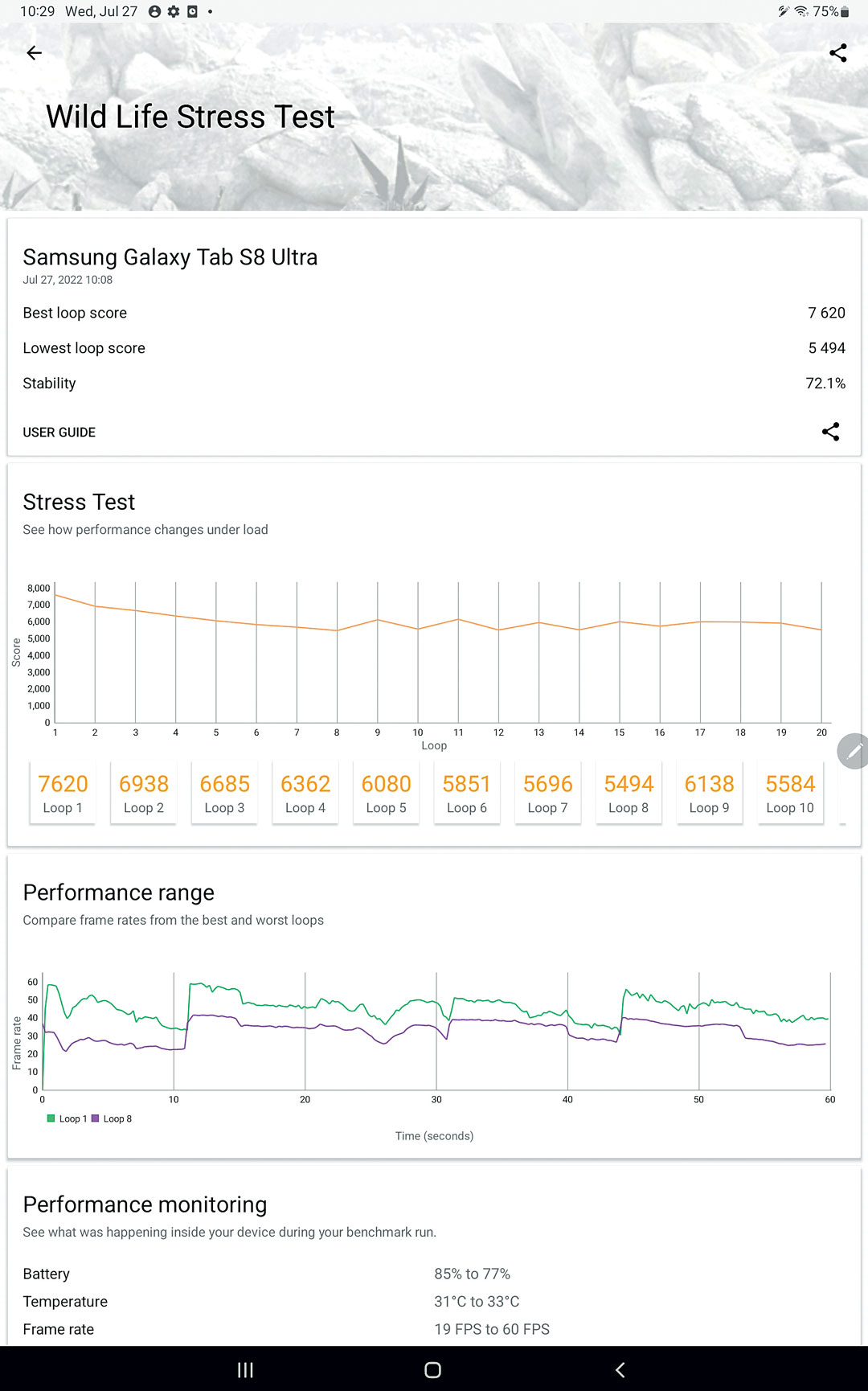Tap share icon in result card
Viewport: 868px width, 1391px height.
830,432
